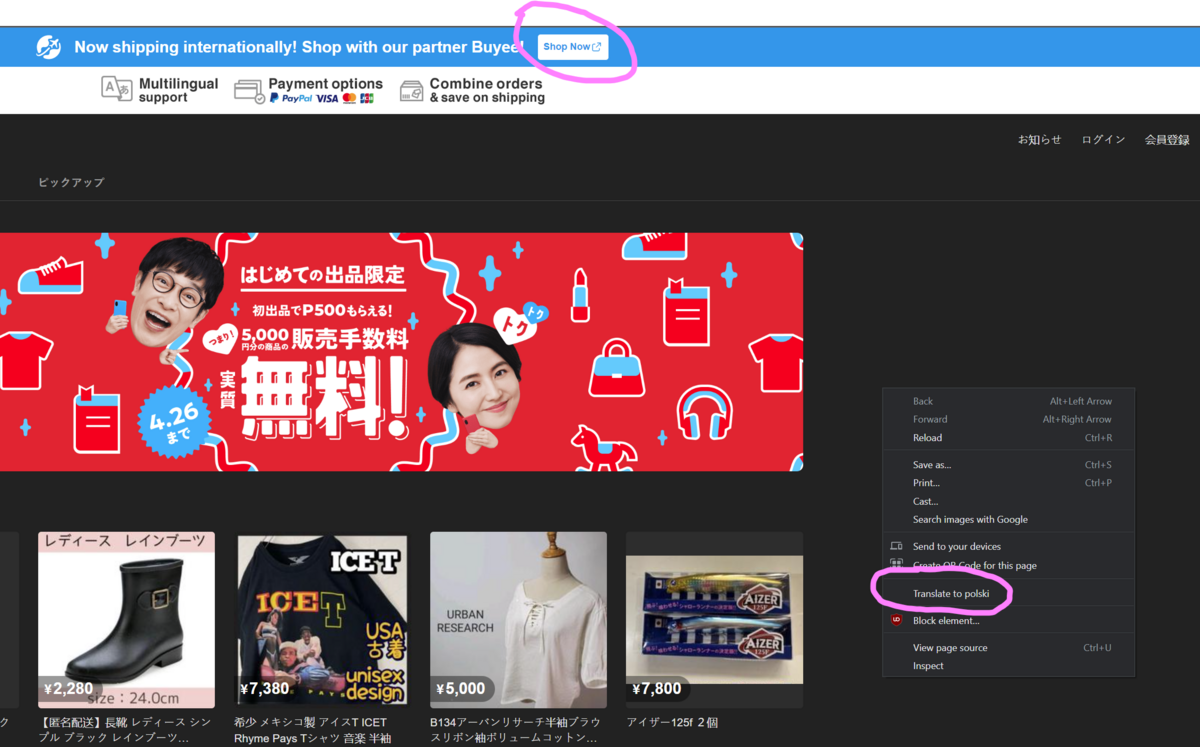This screenshot has width=1200, height=747.
Task: Click the ¥7,380 price on the T-shirt
Action: tap(264, 688)
